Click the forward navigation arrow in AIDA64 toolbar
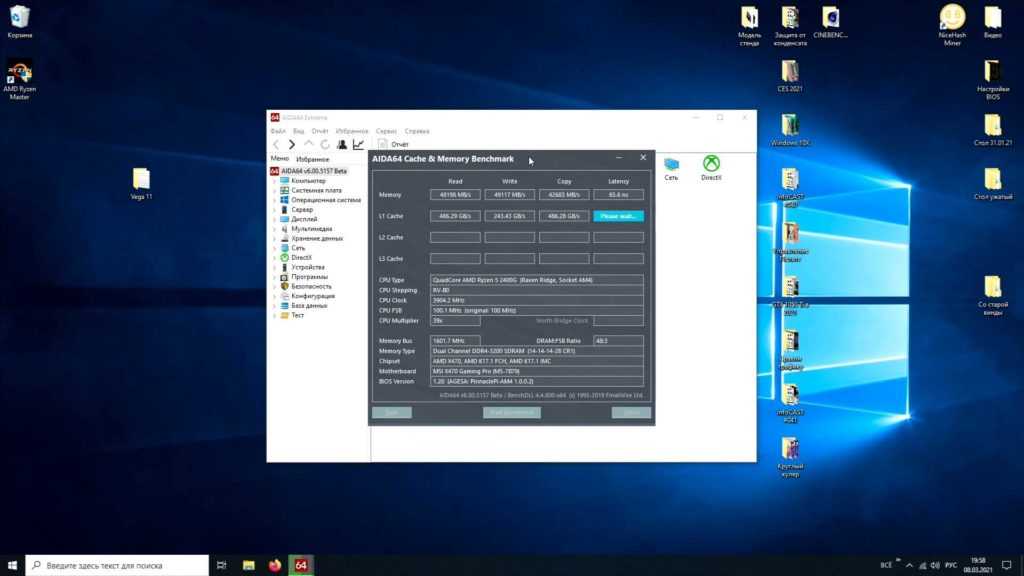 (x=292, y=145)
